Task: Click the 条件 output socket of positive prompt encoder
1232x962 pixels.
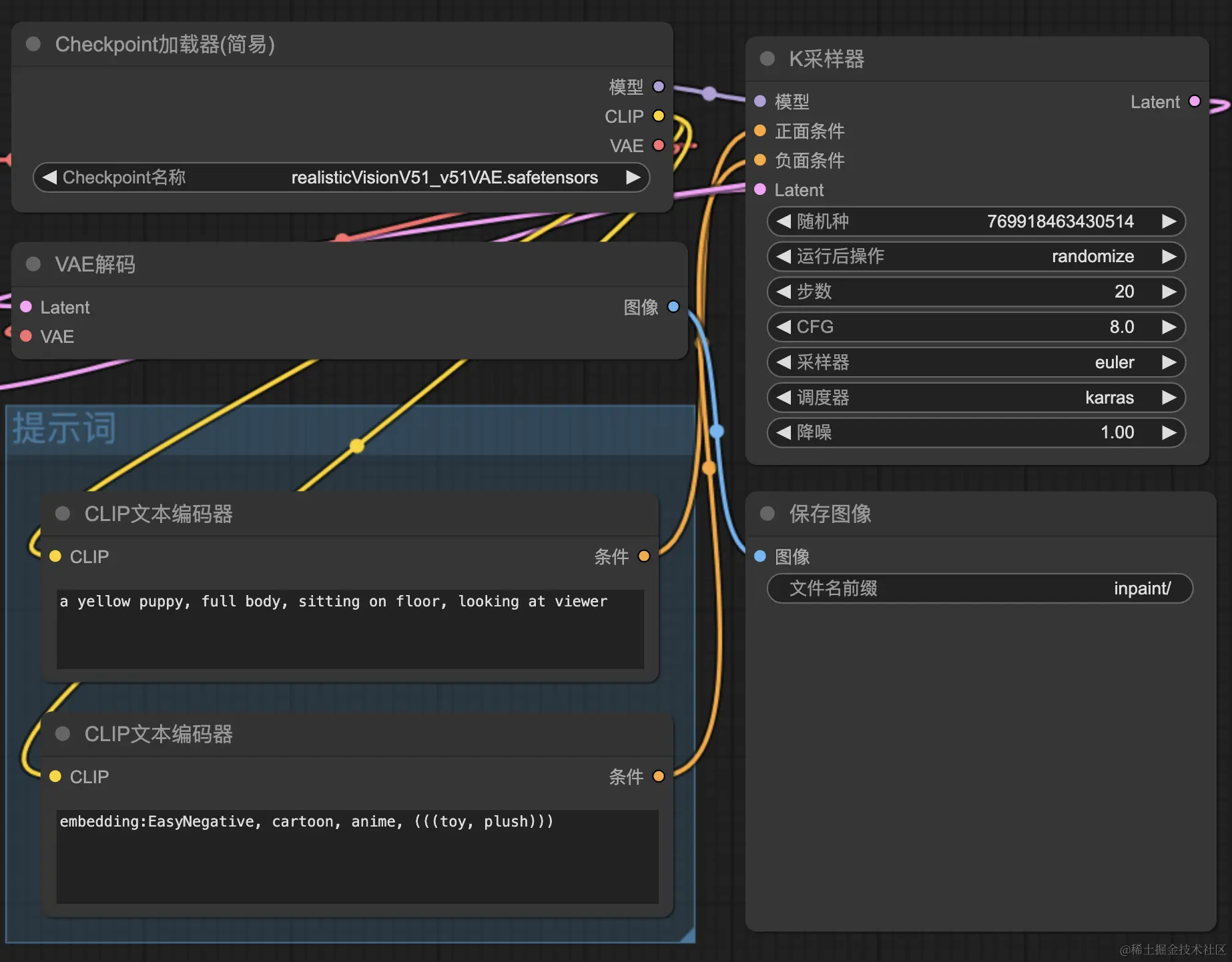Action: (644, 556)
